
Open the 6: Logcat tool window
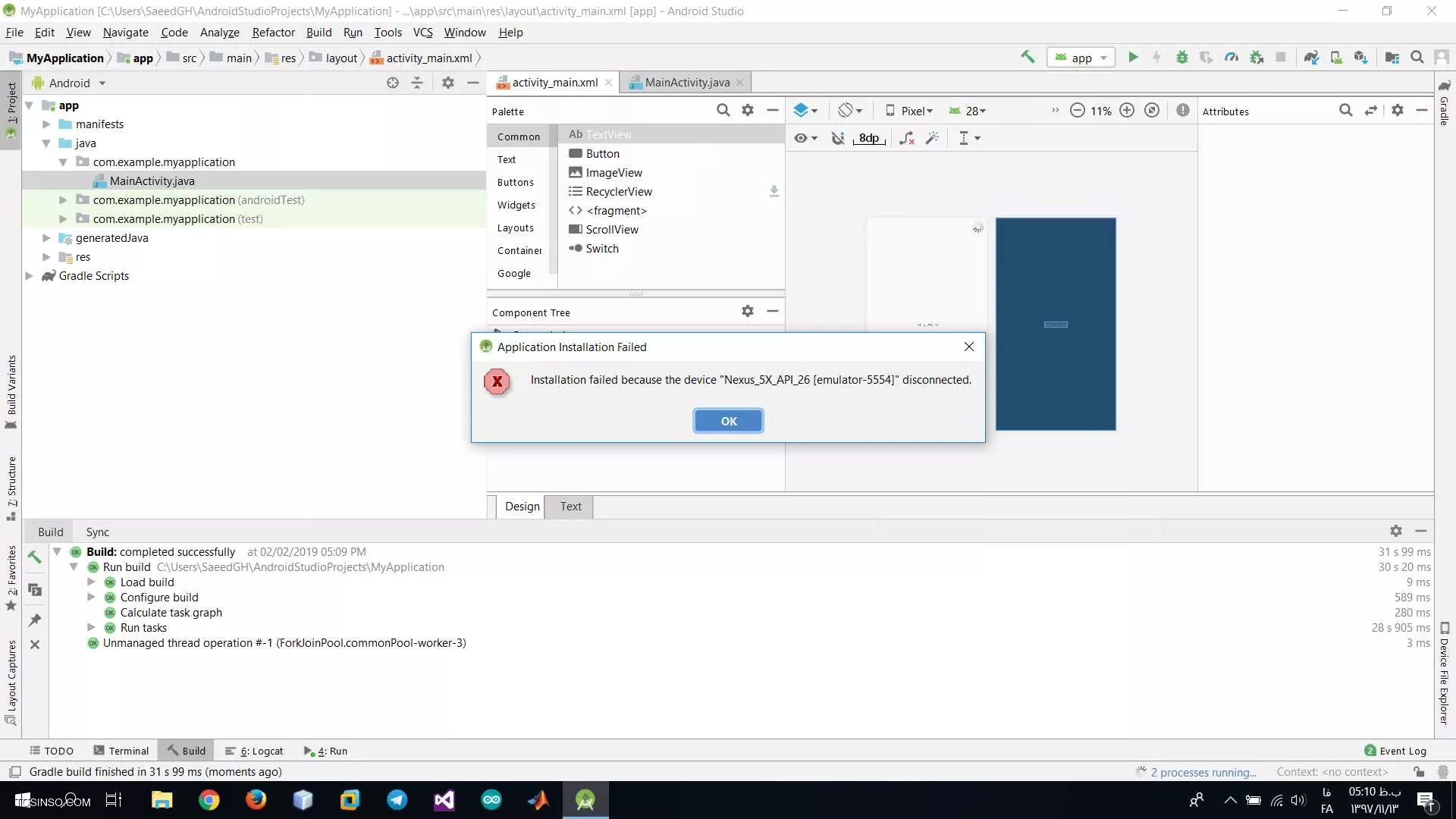click(254, 751)
